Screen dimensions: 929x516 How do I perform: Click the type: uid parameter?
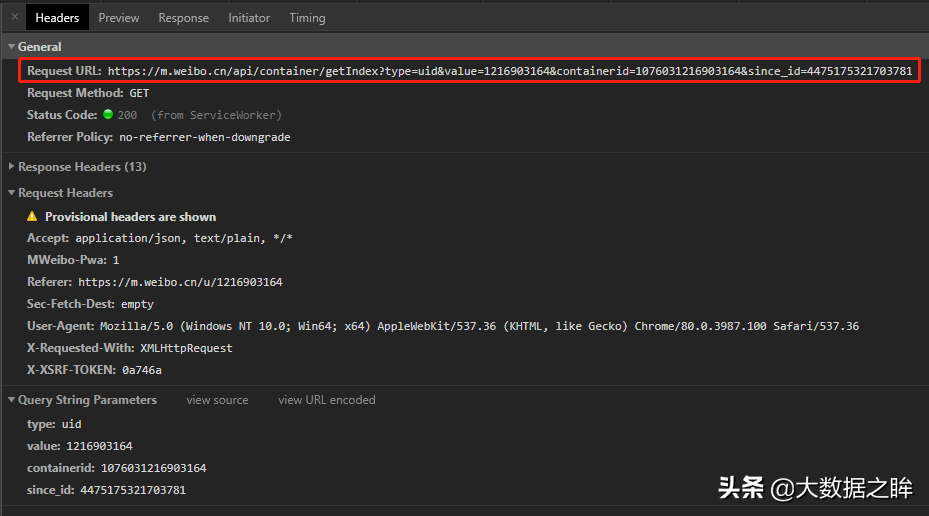pos(54,424)
